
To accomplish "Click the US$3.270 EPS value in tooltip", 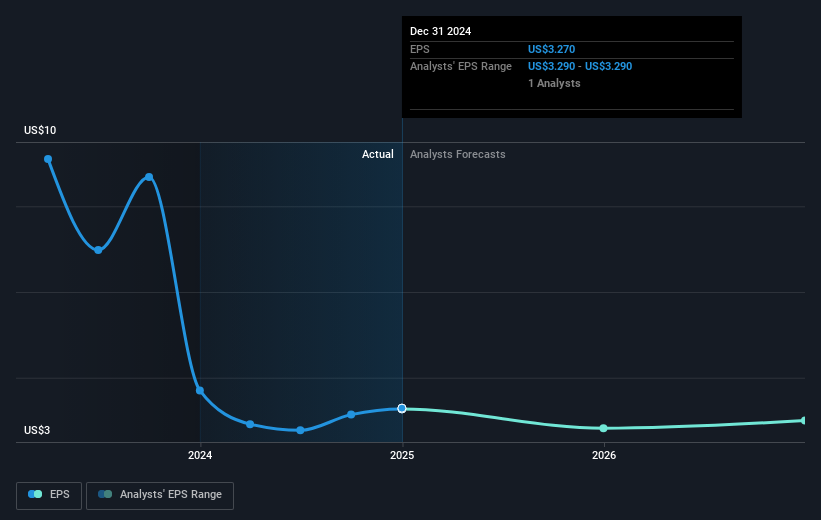I will point(551,49).
